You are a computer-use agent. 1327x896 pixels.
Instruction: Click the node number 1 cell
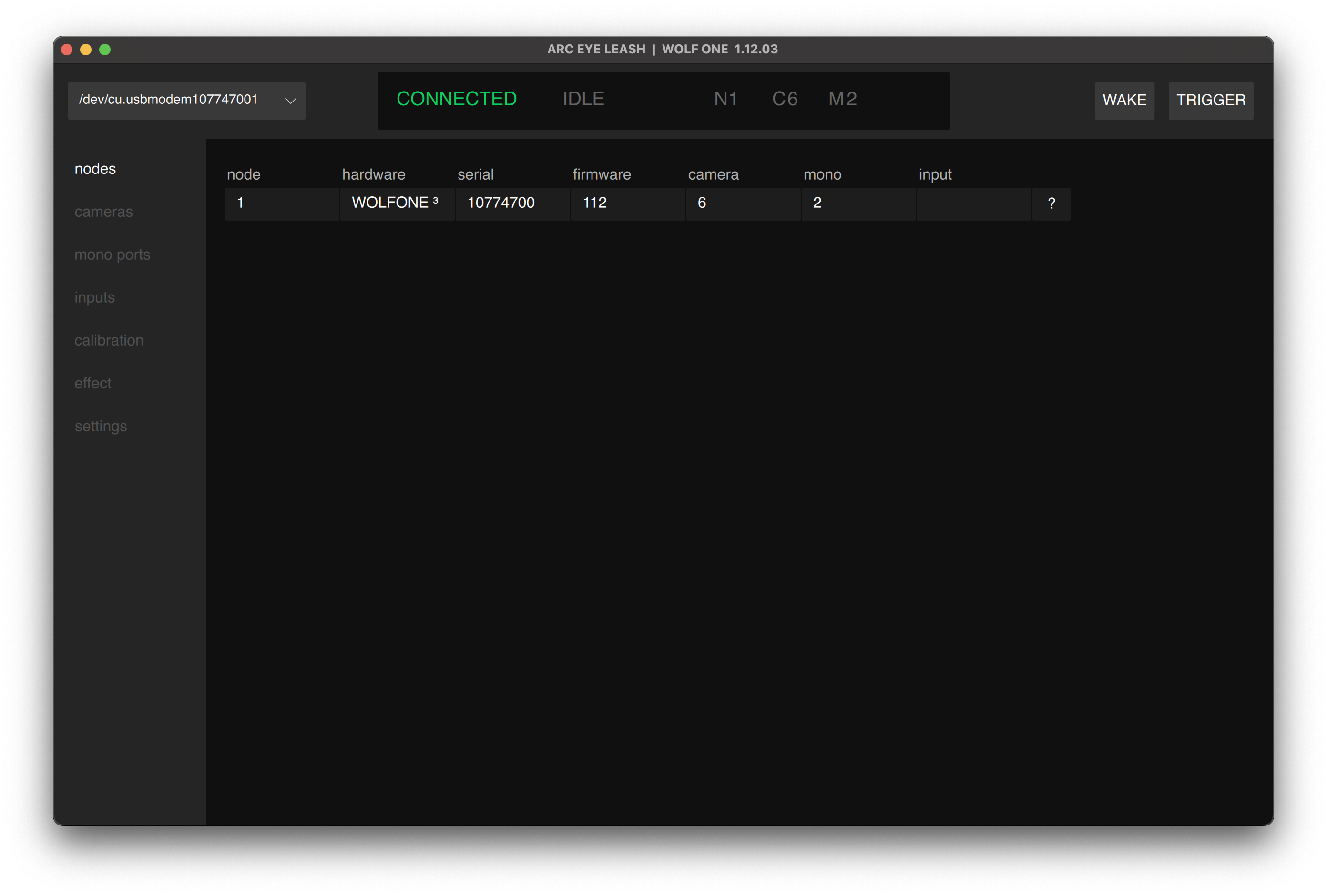tap(282, 204)
